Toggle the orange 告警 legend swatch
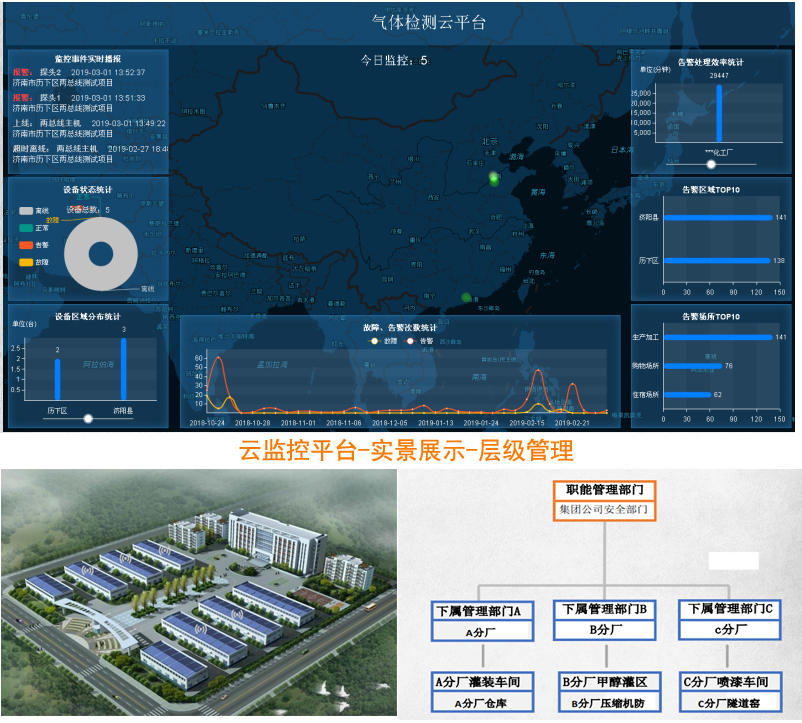 click(25, 244)
